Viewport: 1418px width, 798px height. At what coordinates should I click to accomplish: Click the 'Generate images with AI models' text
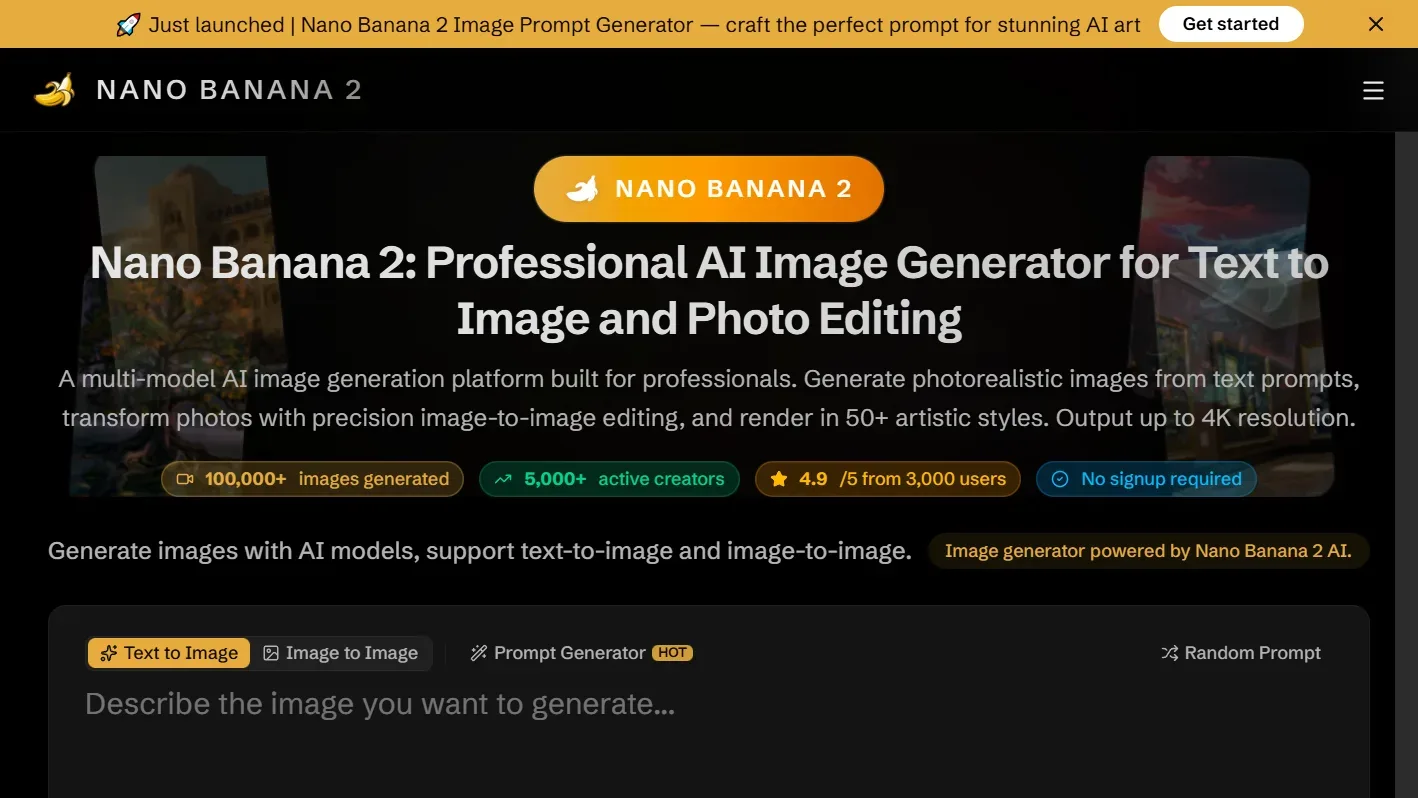click(x=480, y=551)
